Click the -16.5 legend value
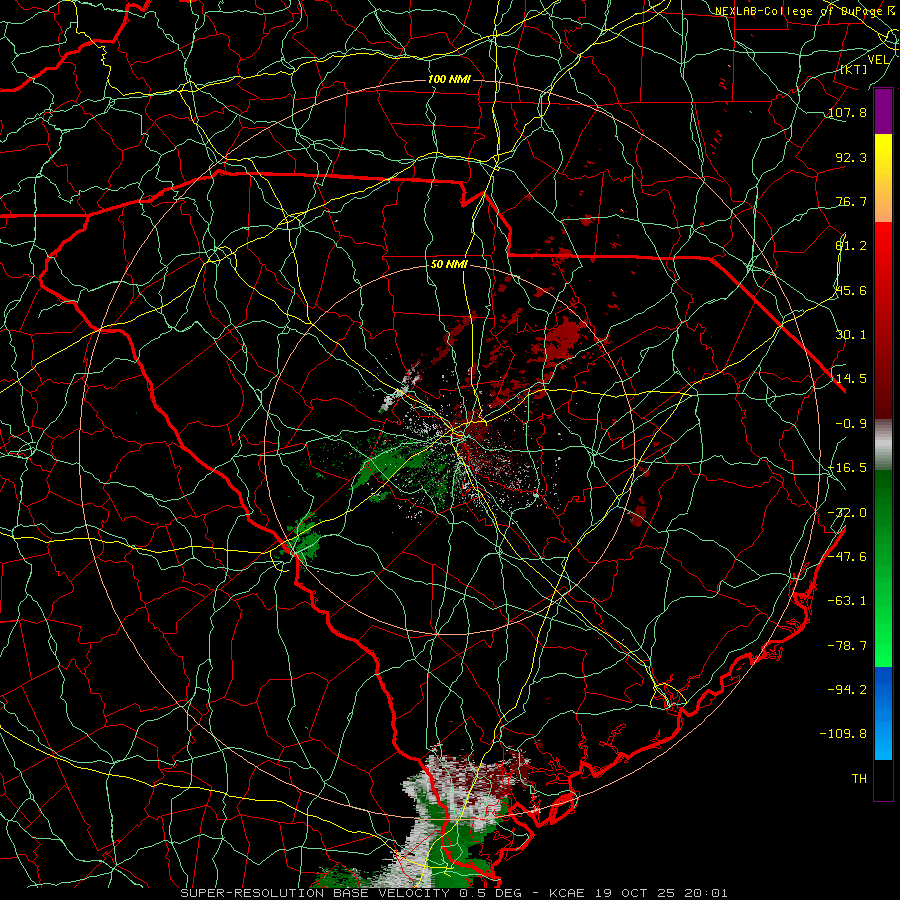This screenshot has height=900, width=900. pos(847,468)
